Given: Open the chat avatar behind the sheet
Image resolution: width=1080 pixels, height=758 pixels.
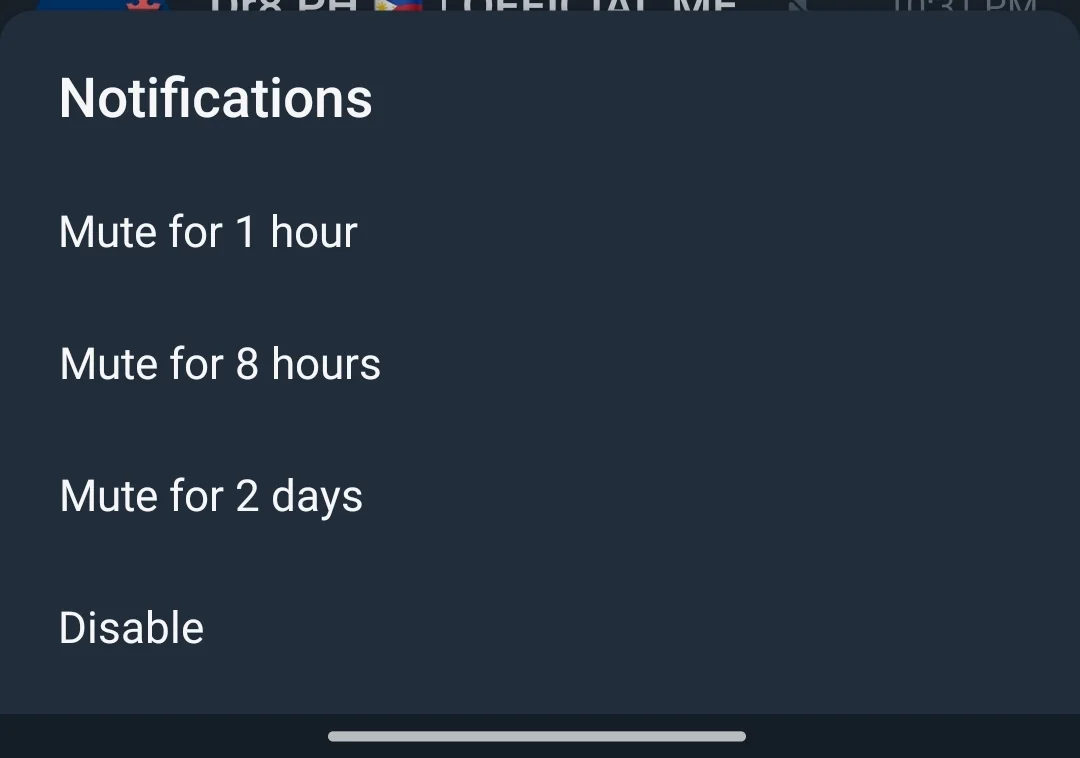Looking at the screenshot, I should [103, 6].
